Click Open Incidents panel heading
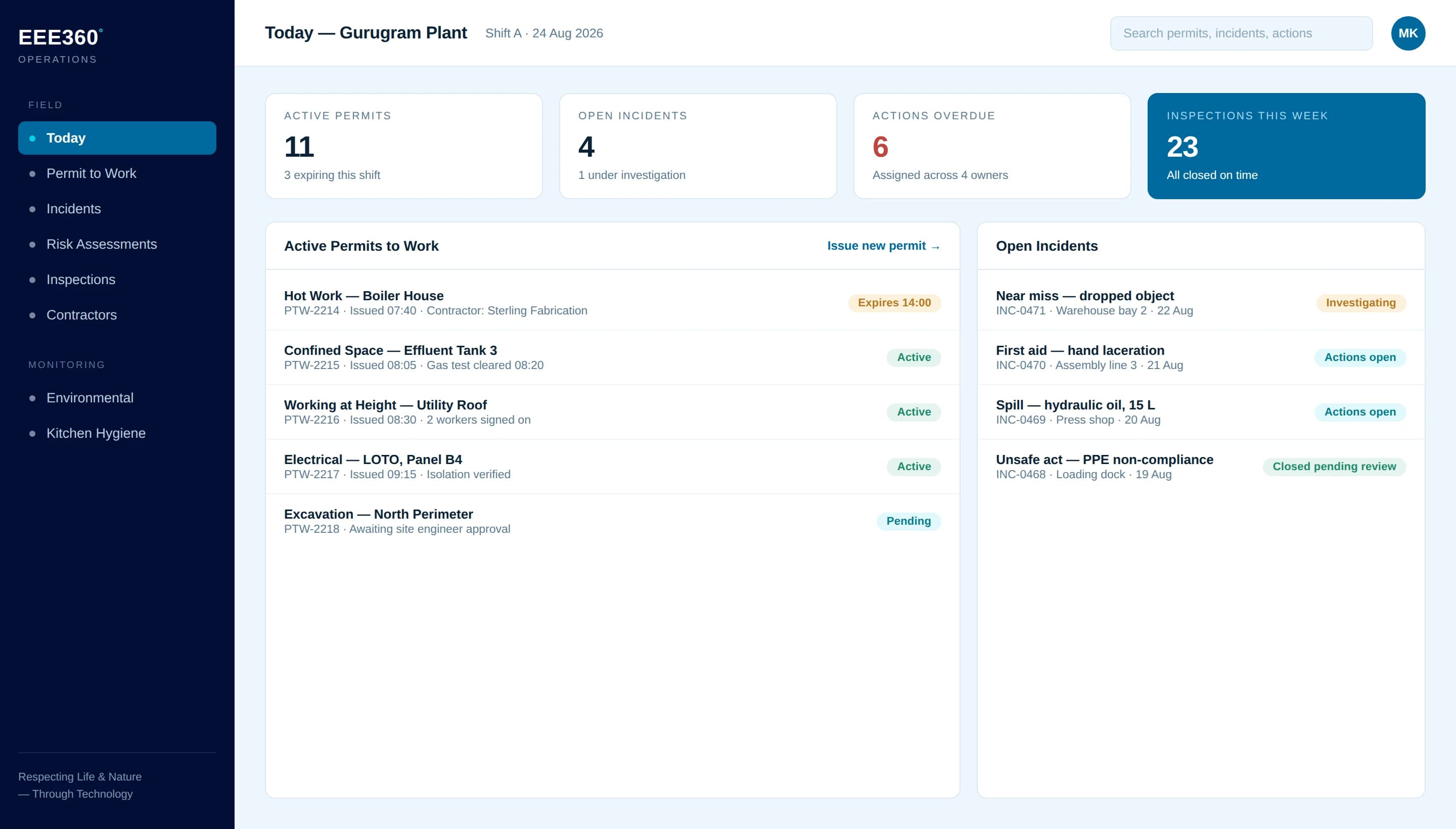The width and height of the screenshot is (1456, 829). [1046, 245]
